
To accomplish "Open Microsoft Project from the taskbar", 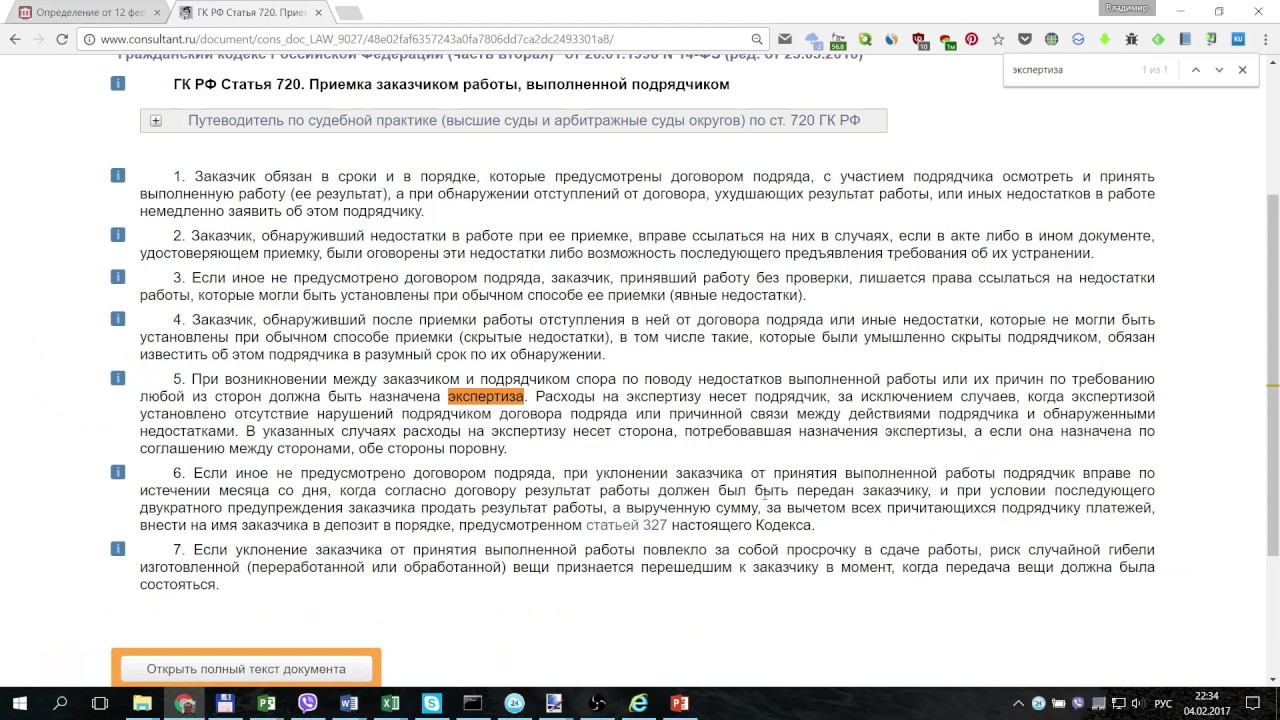I will 266,703.
